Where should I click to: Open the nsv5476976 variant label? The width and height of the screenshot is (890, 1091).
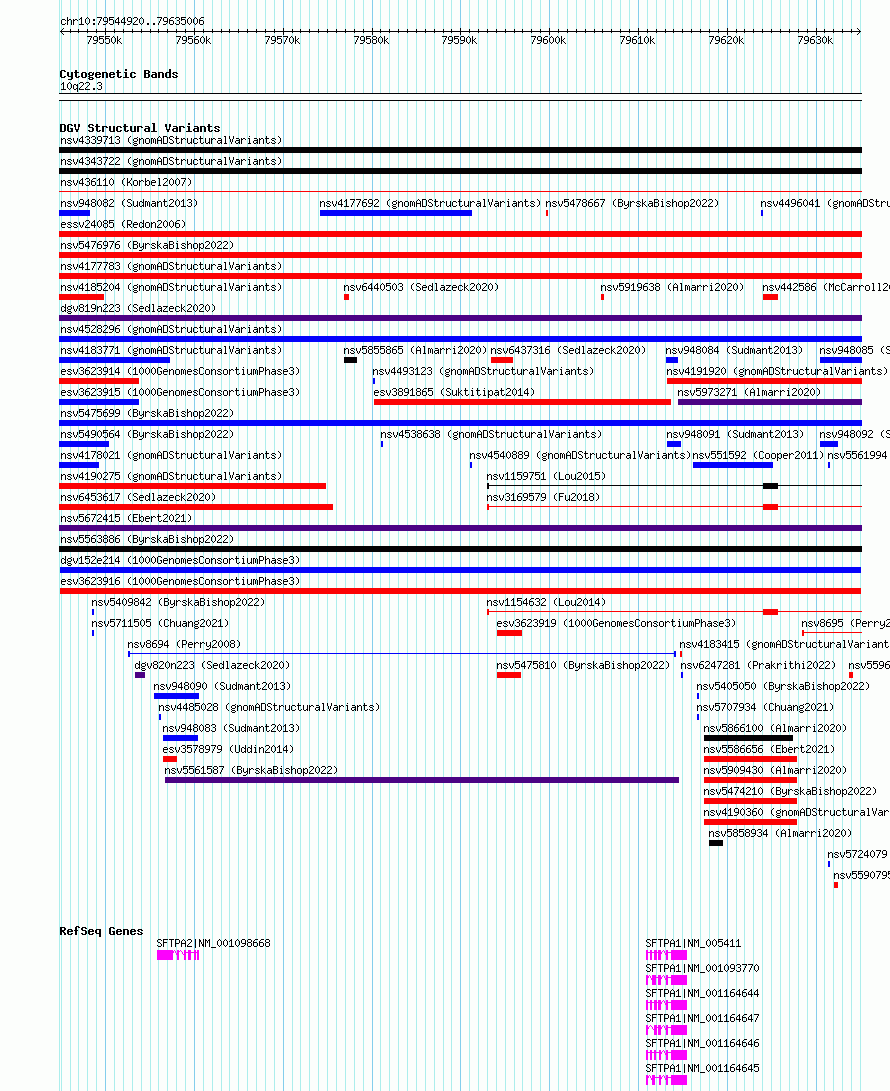pyautogui.click(x=147, y=245)
